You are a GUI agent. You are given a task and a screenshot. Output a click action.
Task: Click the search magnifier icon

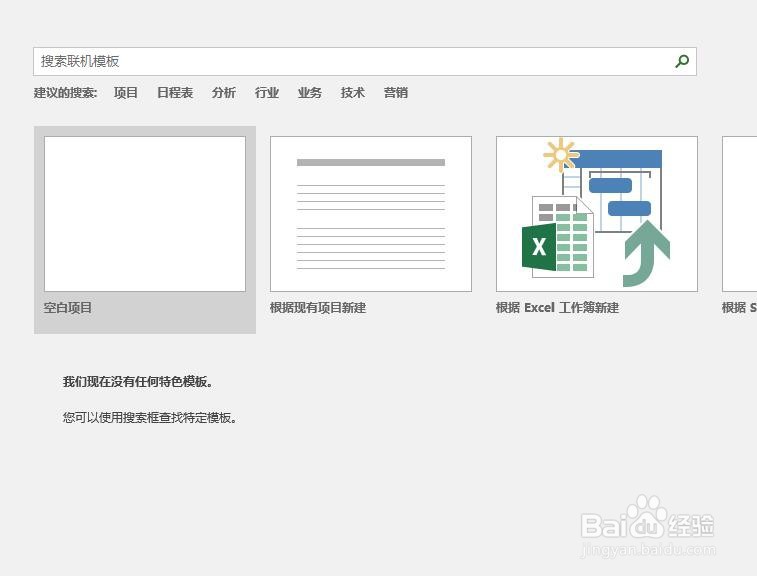682,61
